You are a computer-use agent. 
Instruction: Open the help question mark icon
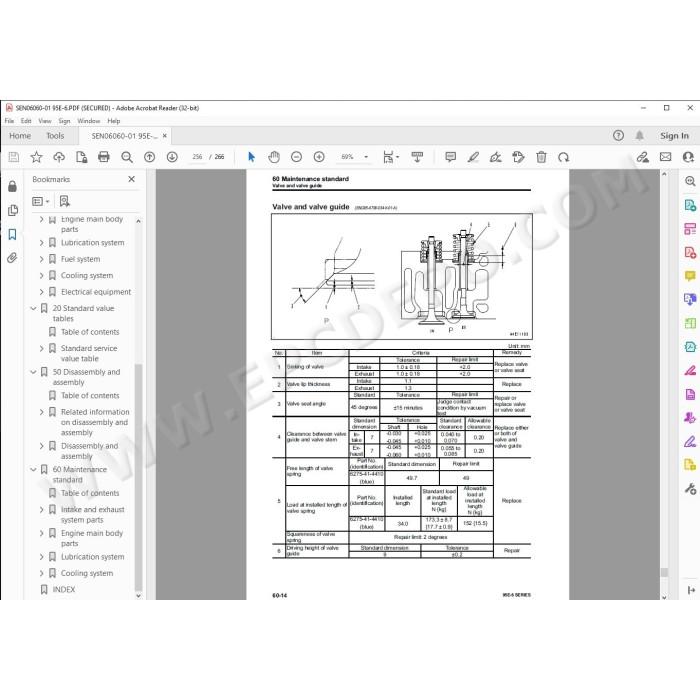point(618,136)
